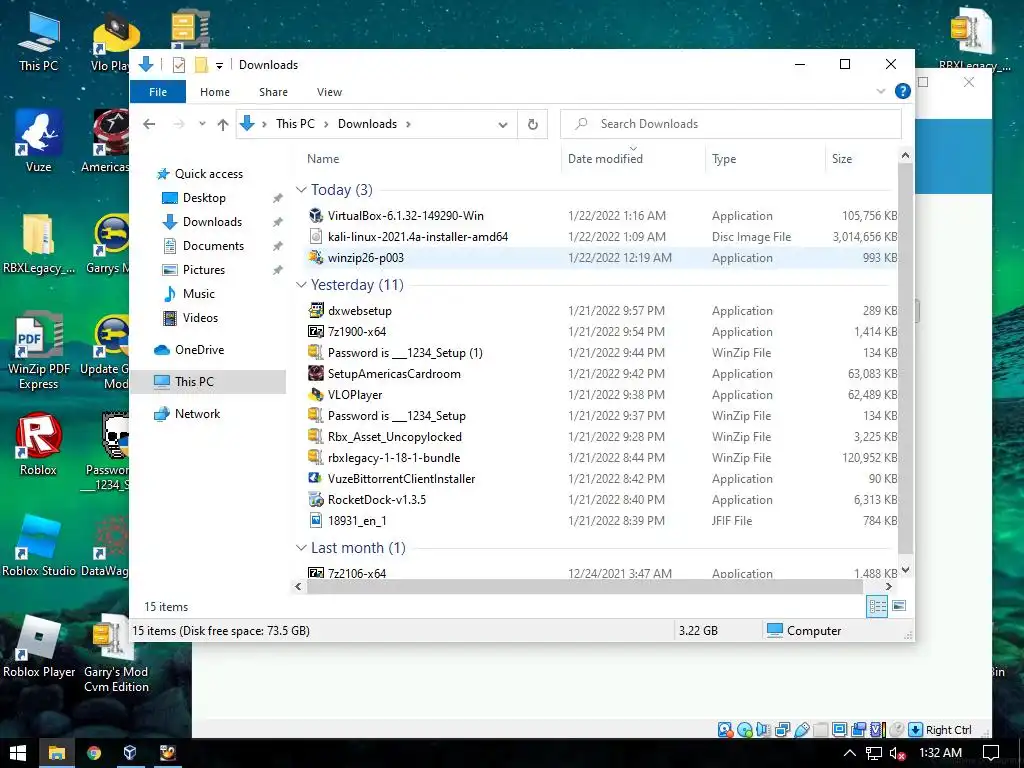Switch to large icons view
This screenshot has width=1024, height=768.
tap(899, 606)
